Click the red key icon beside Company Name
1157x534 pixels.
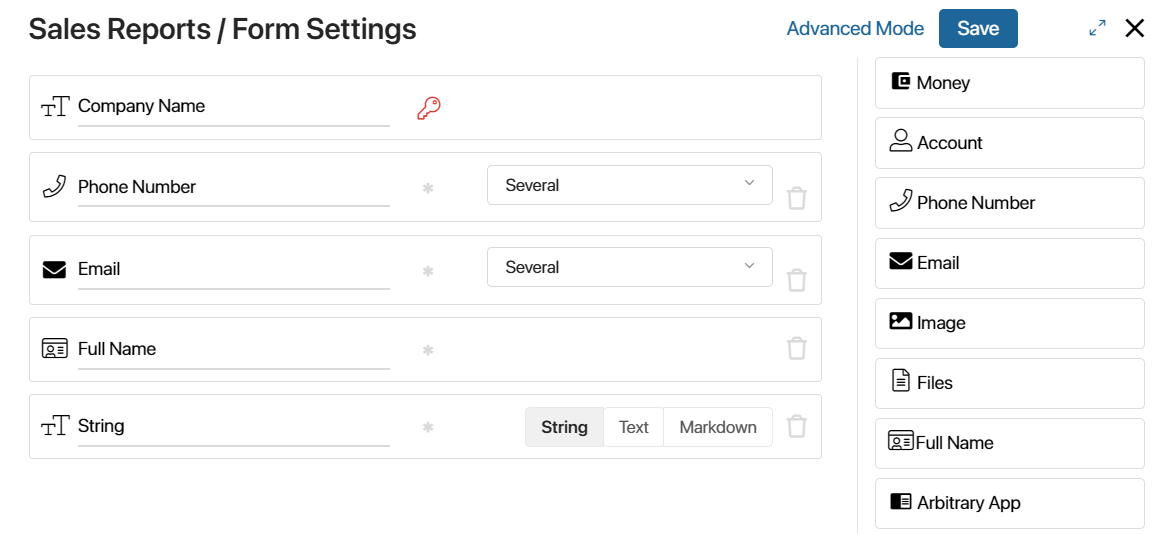[x=428, y=108]
